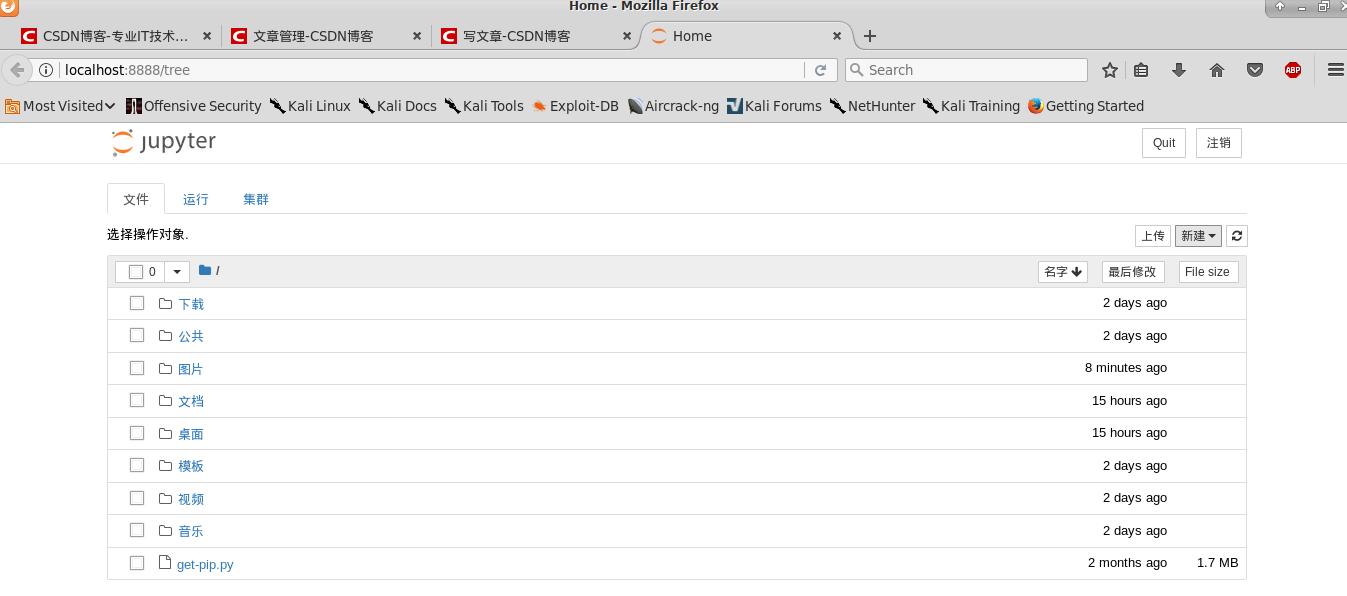This screenshot has height=596, width=1347.
Task: Refresh the notebook file list
Action: [x=1236, y=235]
